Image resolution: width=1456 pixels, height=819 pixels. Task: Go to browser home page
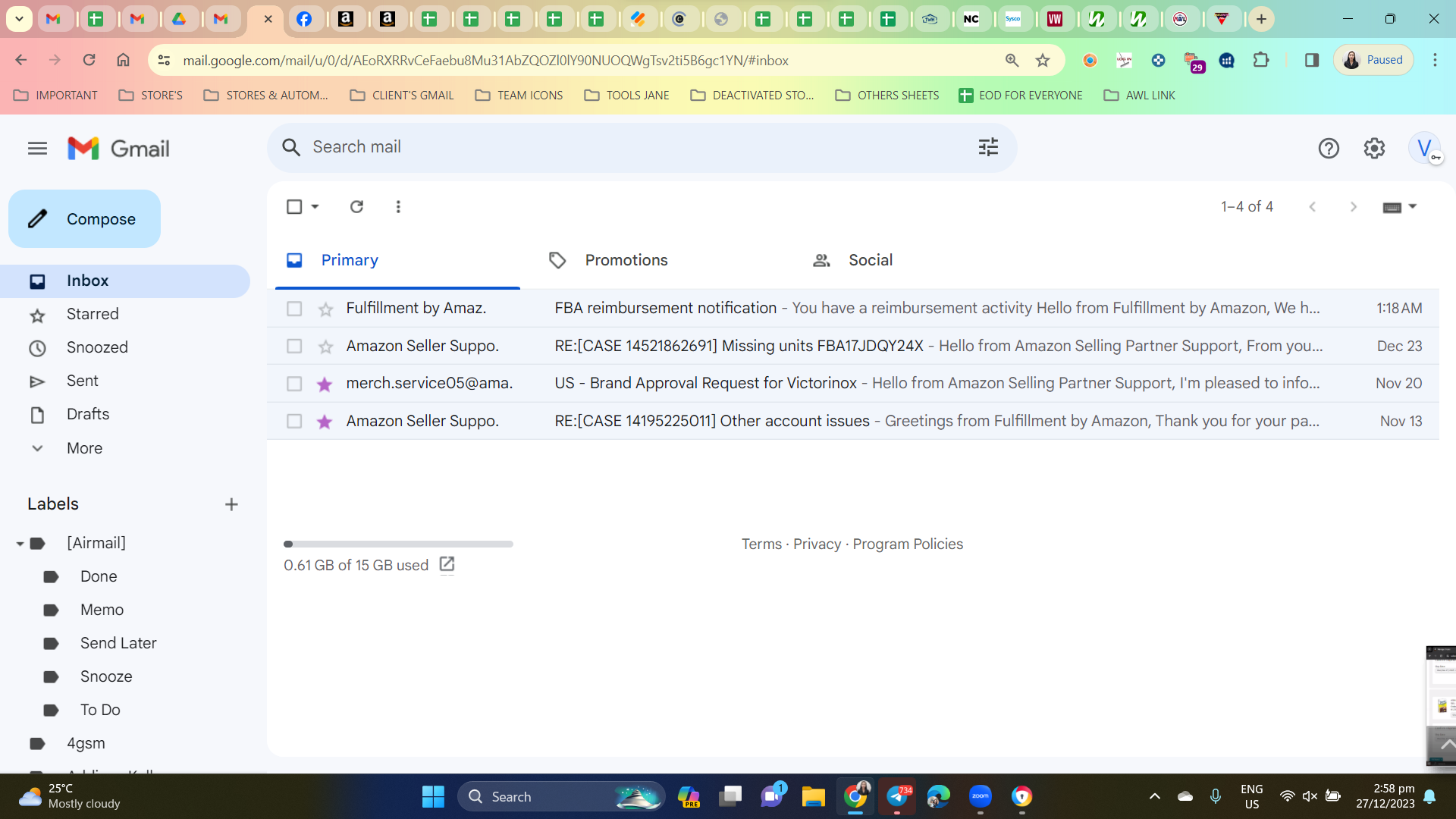point(123,60)
